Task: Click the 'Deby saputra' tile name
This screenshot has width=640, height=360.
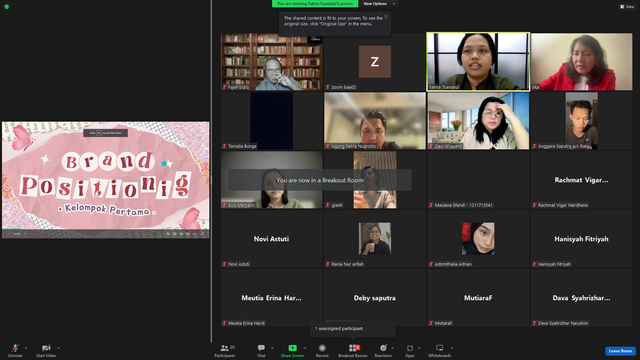Action: point(375,298)
